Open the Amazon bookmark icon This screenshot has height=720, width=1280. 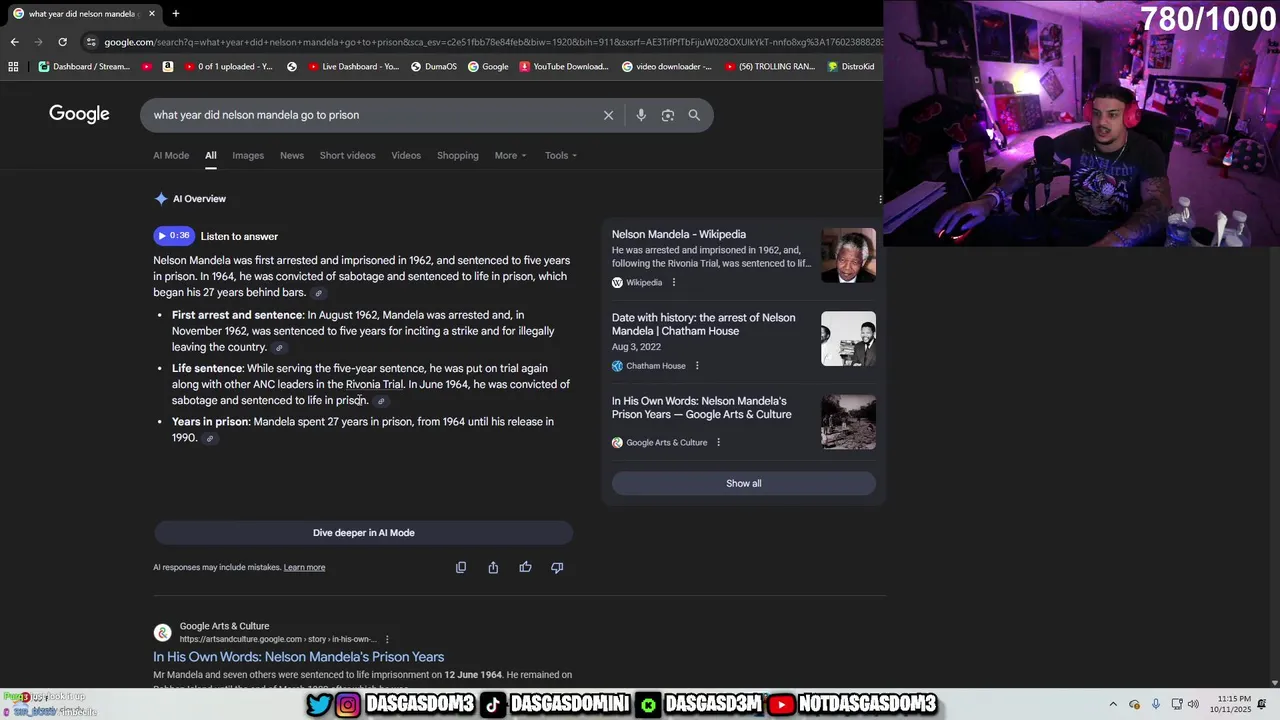168,67
